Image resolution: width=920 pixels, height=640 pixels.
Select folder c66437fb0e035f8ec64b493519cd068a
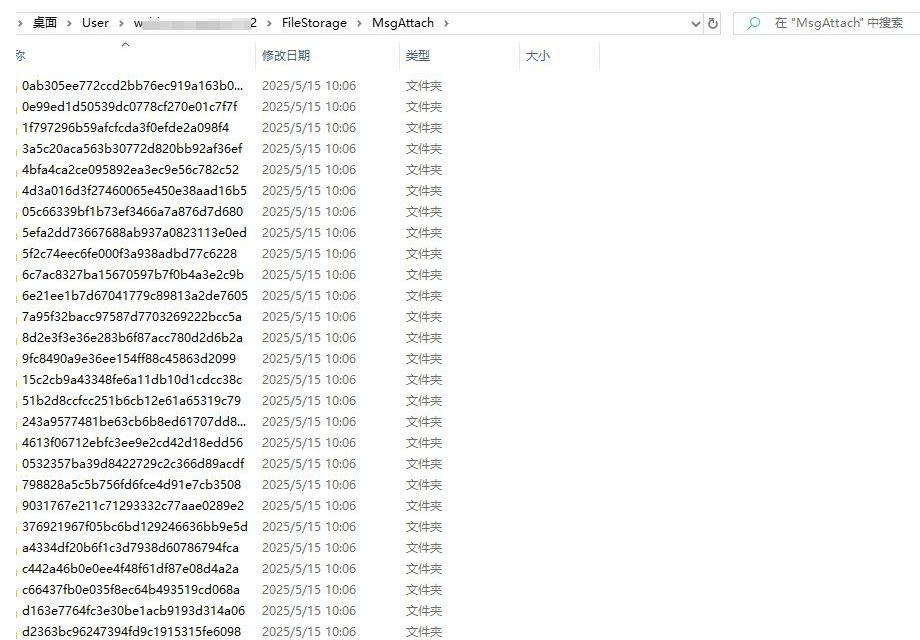(x=131, y=590)
